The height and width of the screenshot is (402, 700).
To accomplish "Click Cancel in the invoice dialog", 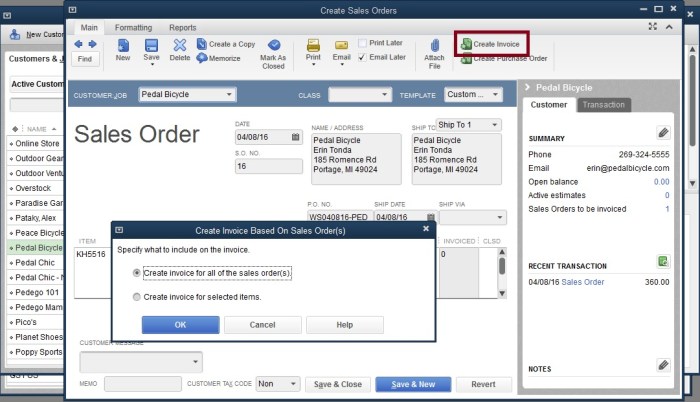I will click(262, 325).
